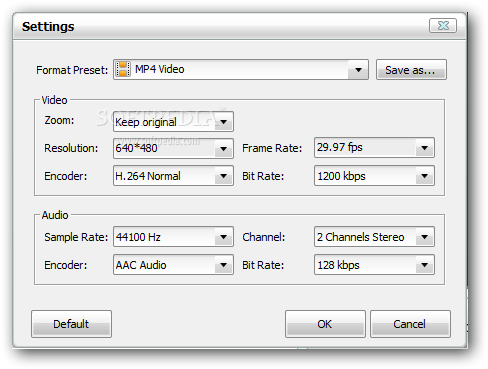Click the MP4 Video film icon
This screenshot has height=369, width=488.
123,69
